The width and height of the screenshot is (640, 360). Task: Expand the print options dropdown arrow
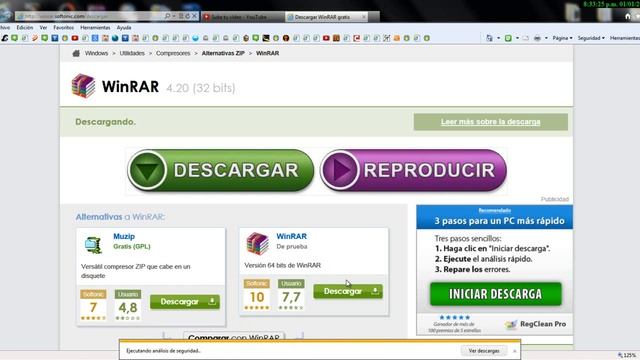(x=546, y=38)
